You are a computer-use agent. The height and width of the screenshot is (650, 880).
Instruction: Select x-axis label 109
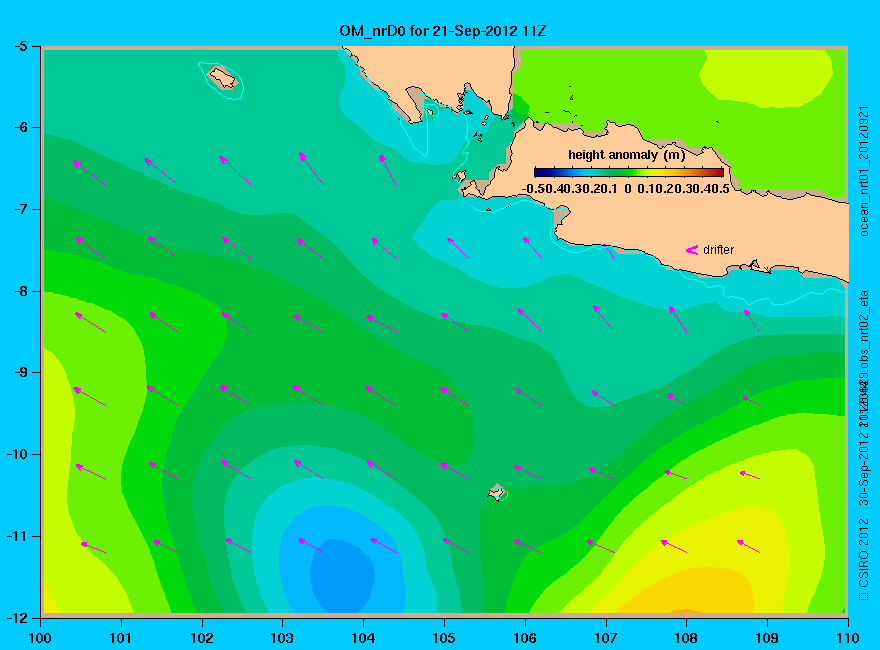767,638
